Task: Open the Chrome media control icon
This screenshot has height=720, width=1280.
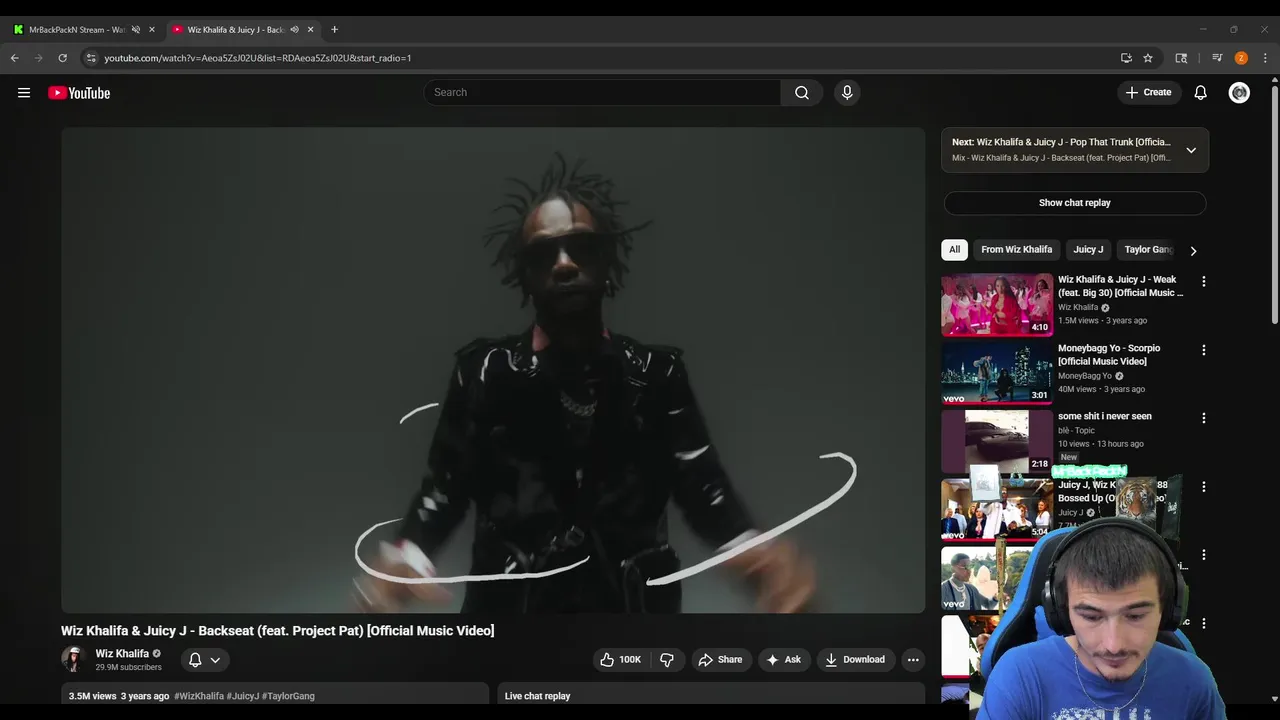Action: tap(1217, 58)
